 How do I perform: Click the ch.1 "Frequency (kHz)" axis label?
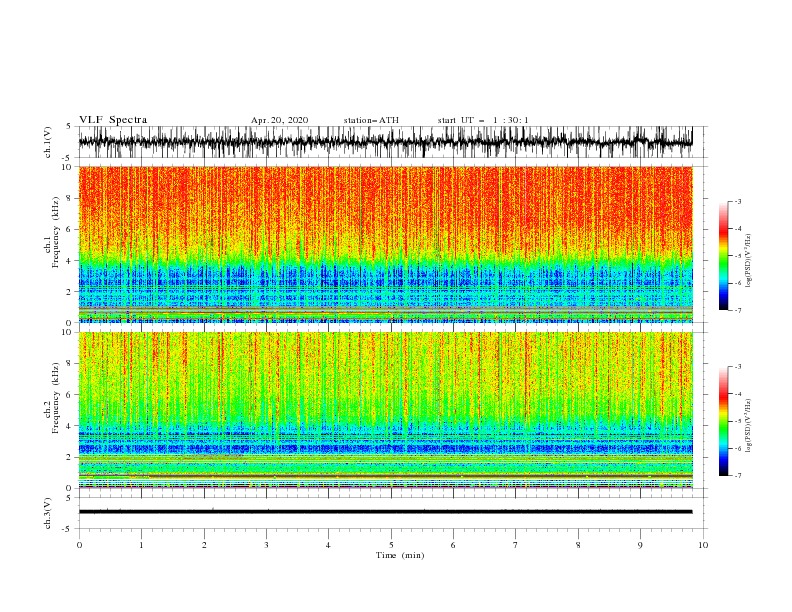coord(56,232)
